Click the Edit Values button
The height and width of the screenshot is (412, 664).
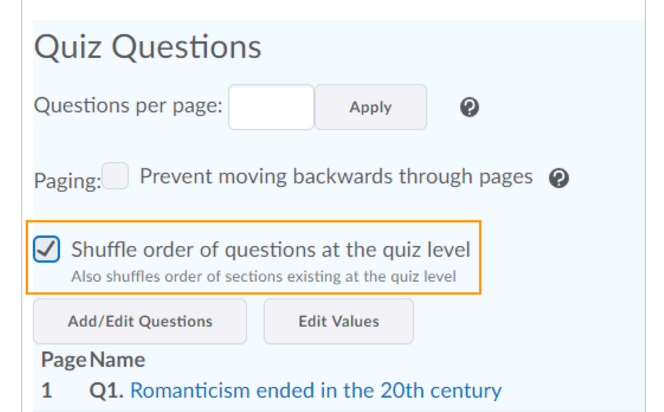[338, 321]
